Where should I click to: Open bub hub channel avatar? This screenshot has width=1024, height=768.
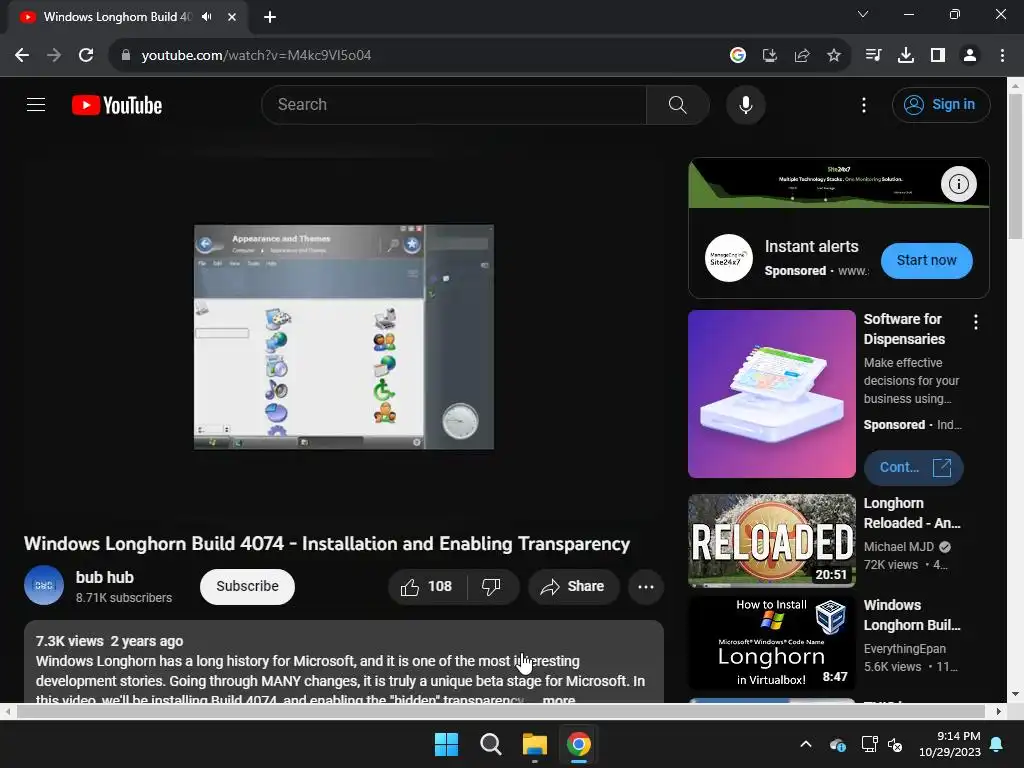[x=44, y=585]
